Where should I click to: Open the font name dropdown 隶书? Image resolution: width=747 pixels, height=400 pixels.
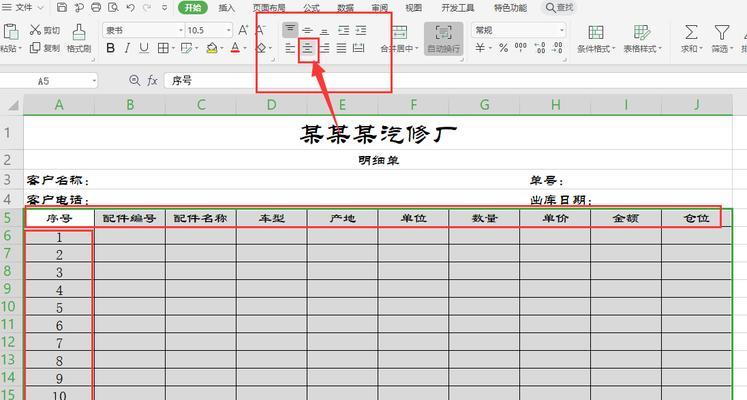click(x=181, y=30)
